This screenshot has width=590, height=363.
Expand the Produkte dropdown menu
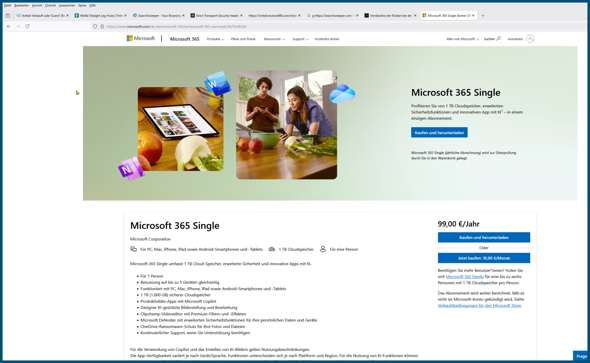click(215, 39)
